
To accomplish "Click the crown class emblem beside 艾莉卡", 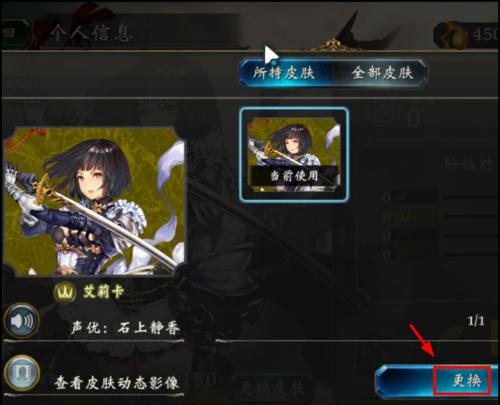I will 65,293.
